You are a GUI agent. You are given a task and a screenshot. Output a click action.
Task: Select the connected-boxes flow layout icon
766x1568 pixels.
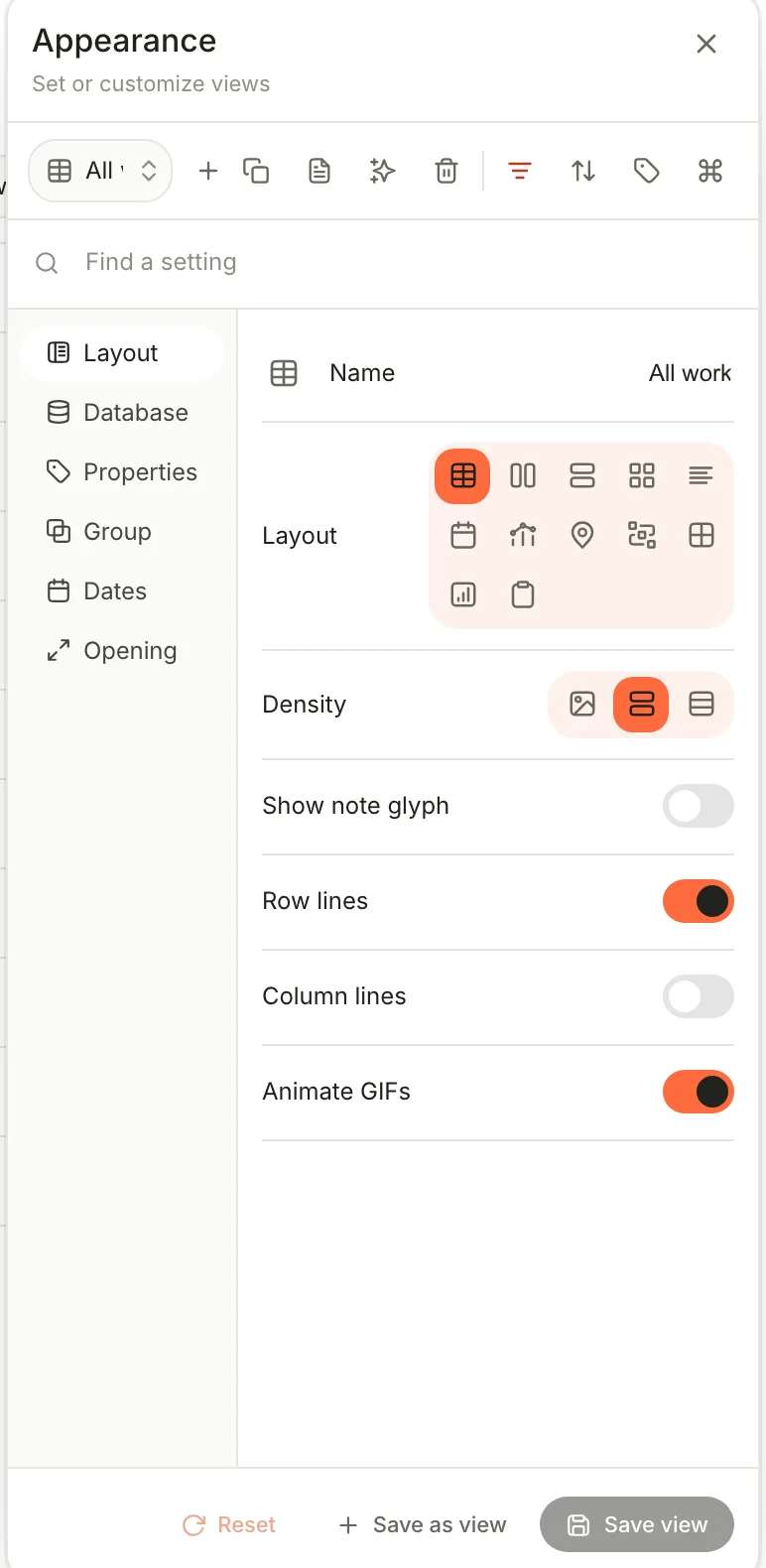pos(642,536)
